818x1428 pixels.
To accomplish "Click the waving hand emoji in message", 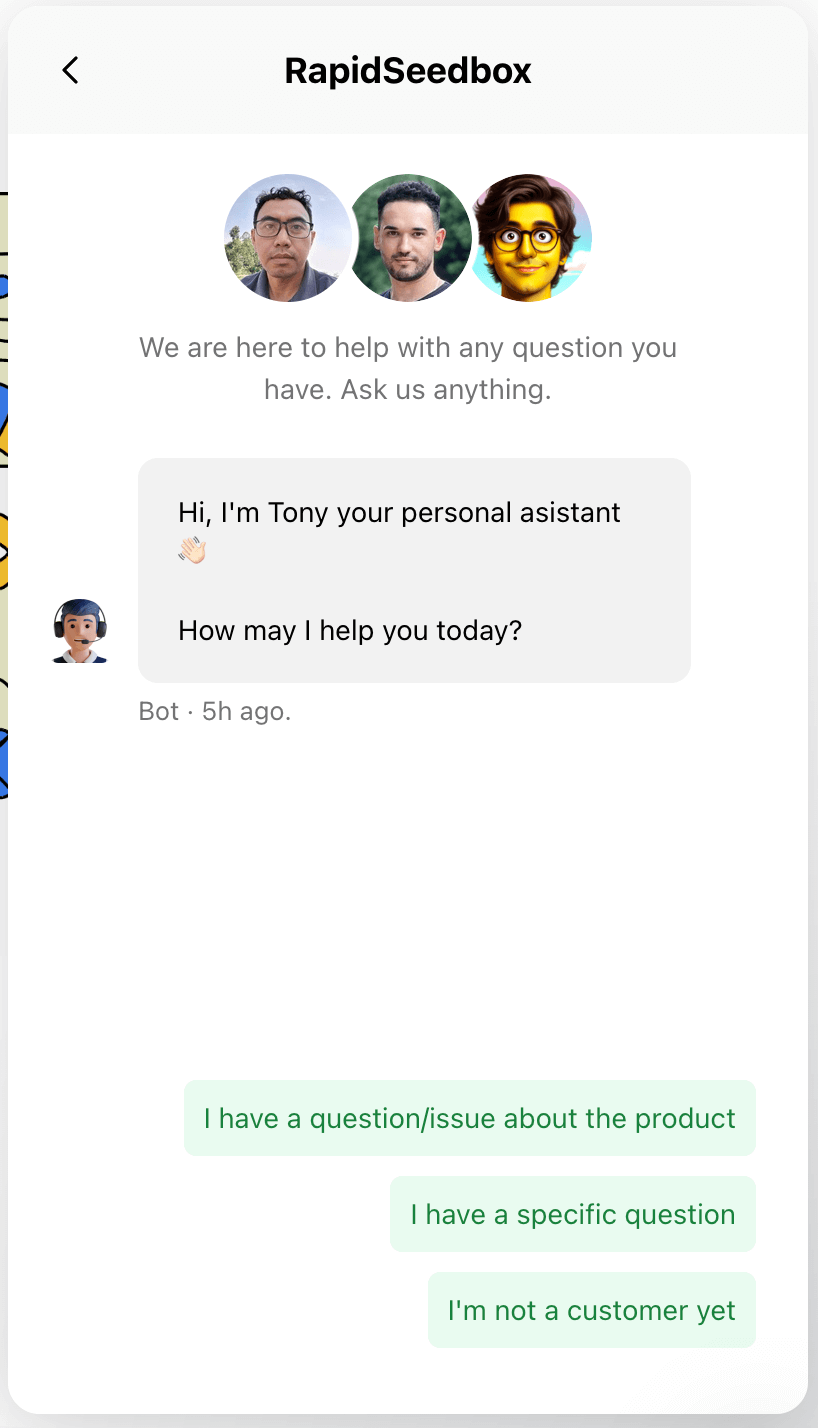I will click(191, 550).
